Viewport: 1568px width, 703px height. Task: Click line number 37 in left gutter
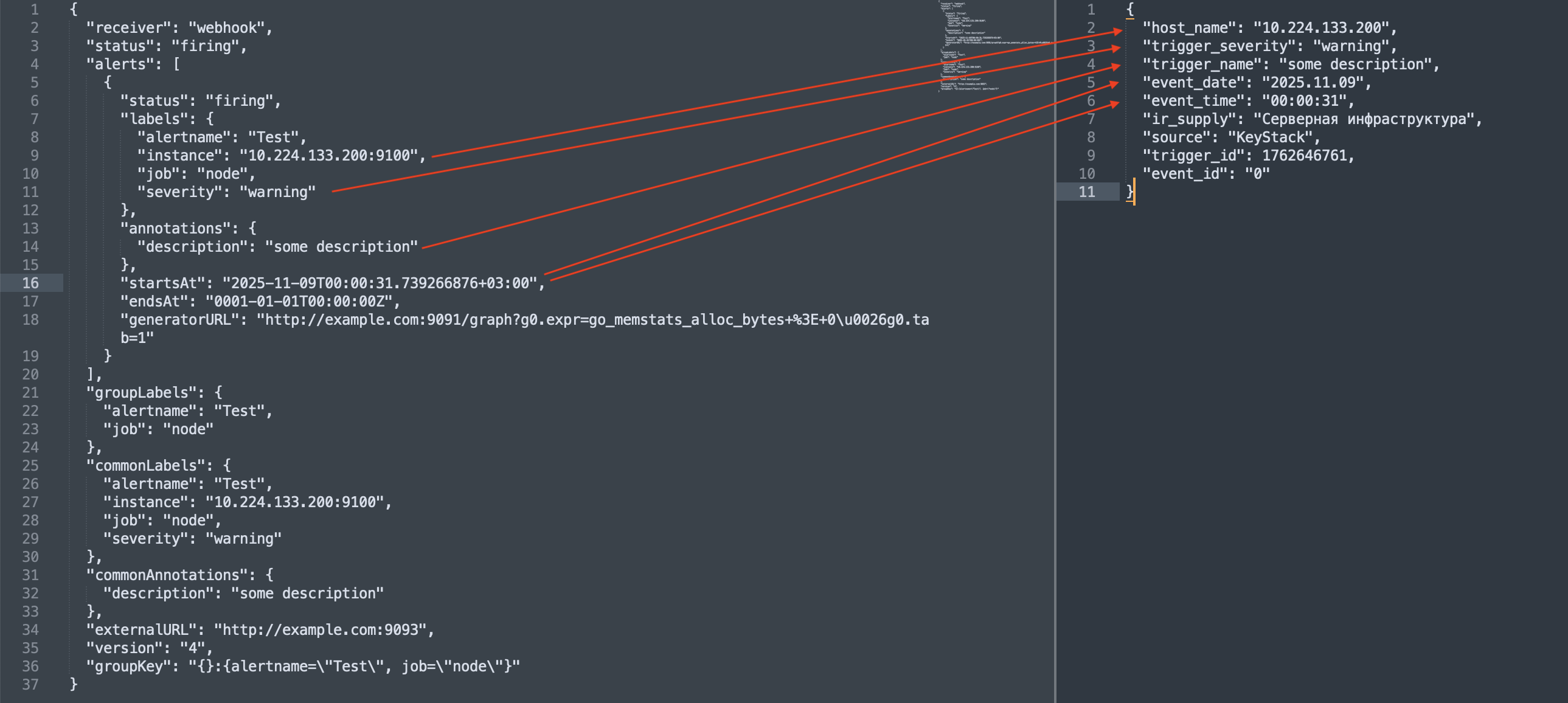coord(30,684)
